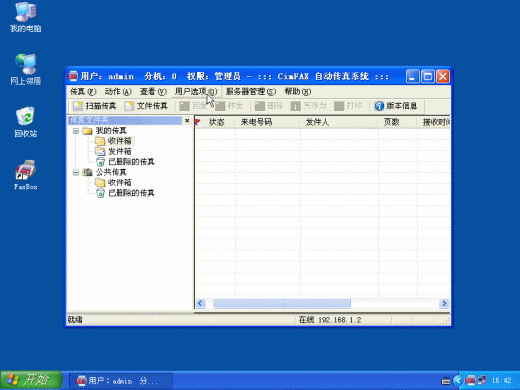Click the 扫描传真 scan fax toolbar icon
This screenshot has height=390, width=520.
pyautogui.click(x=78, y=106)
